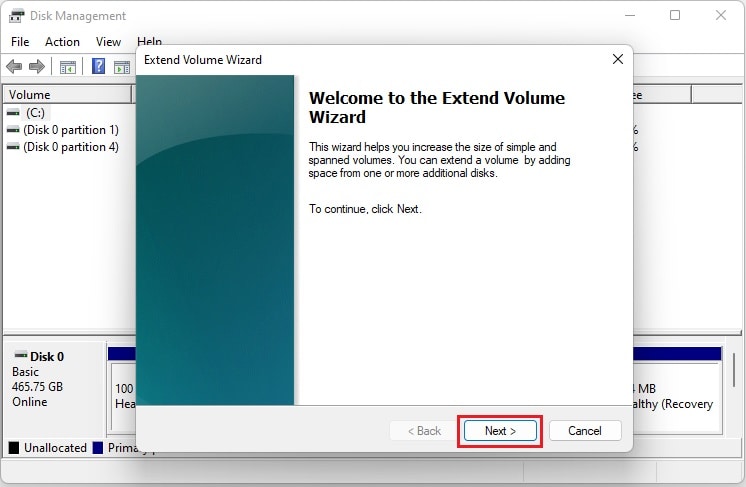Click the Forward arrow toolbar icon
Screen dimensions: 746x487
(37, 67)
